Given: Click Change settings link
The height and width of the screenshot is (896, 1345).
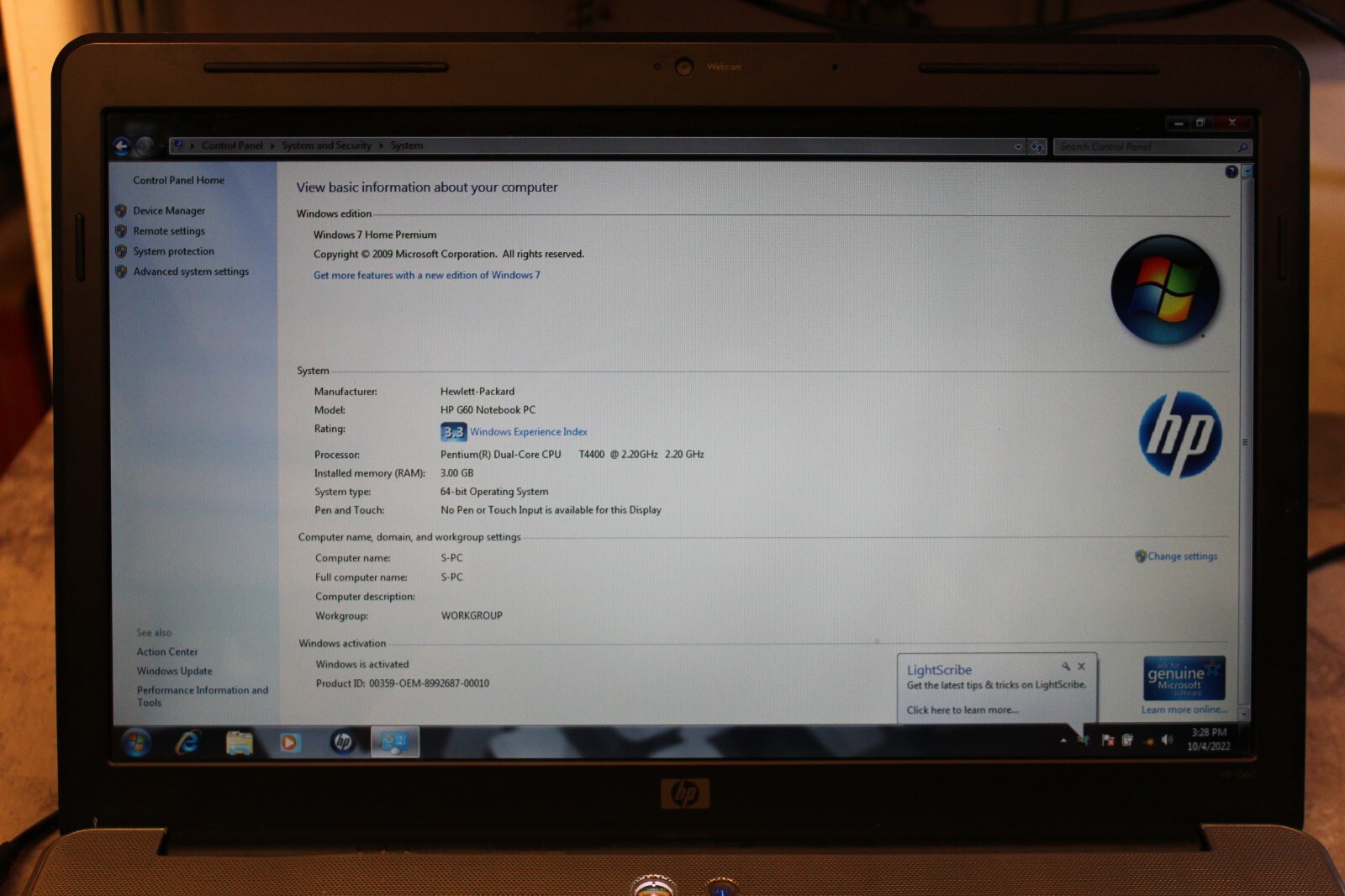Looking at the screenshot, I should [x=1183, y=556].
